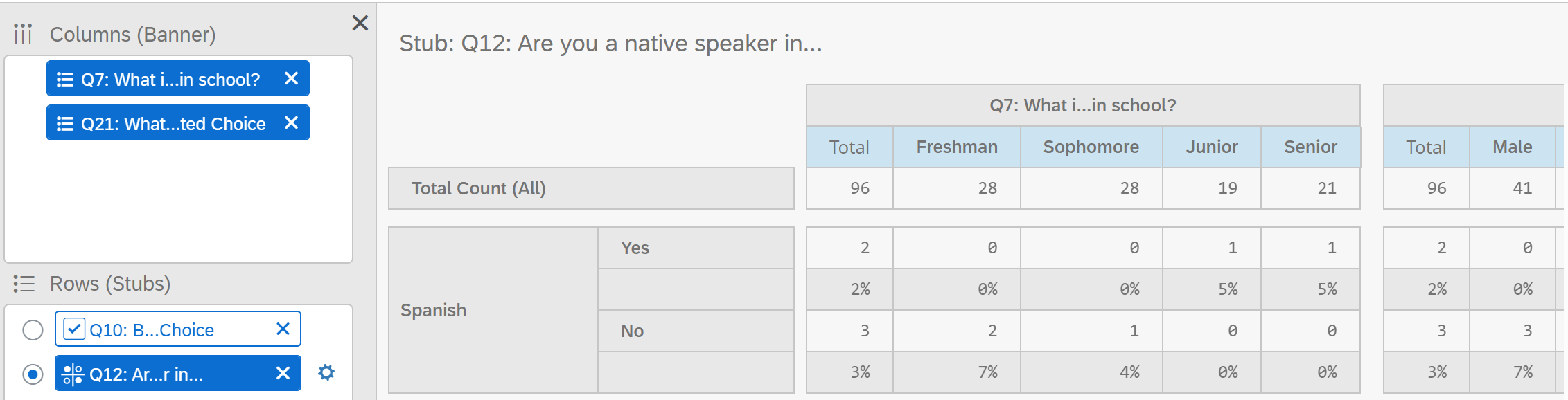Select the Sophomore column header
Screen dimensions: 1568x400
click(1091, 147)
